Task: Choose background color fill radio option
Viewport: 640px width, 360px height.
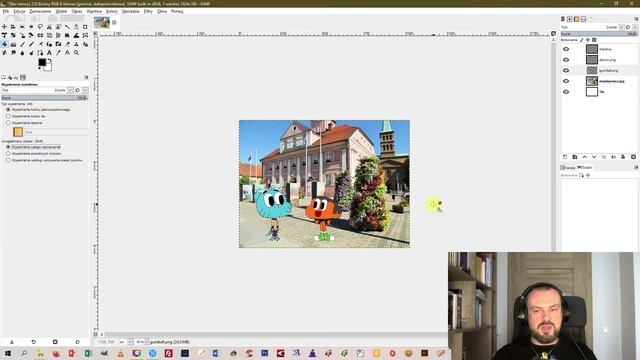Action: [x=8, y=116]
